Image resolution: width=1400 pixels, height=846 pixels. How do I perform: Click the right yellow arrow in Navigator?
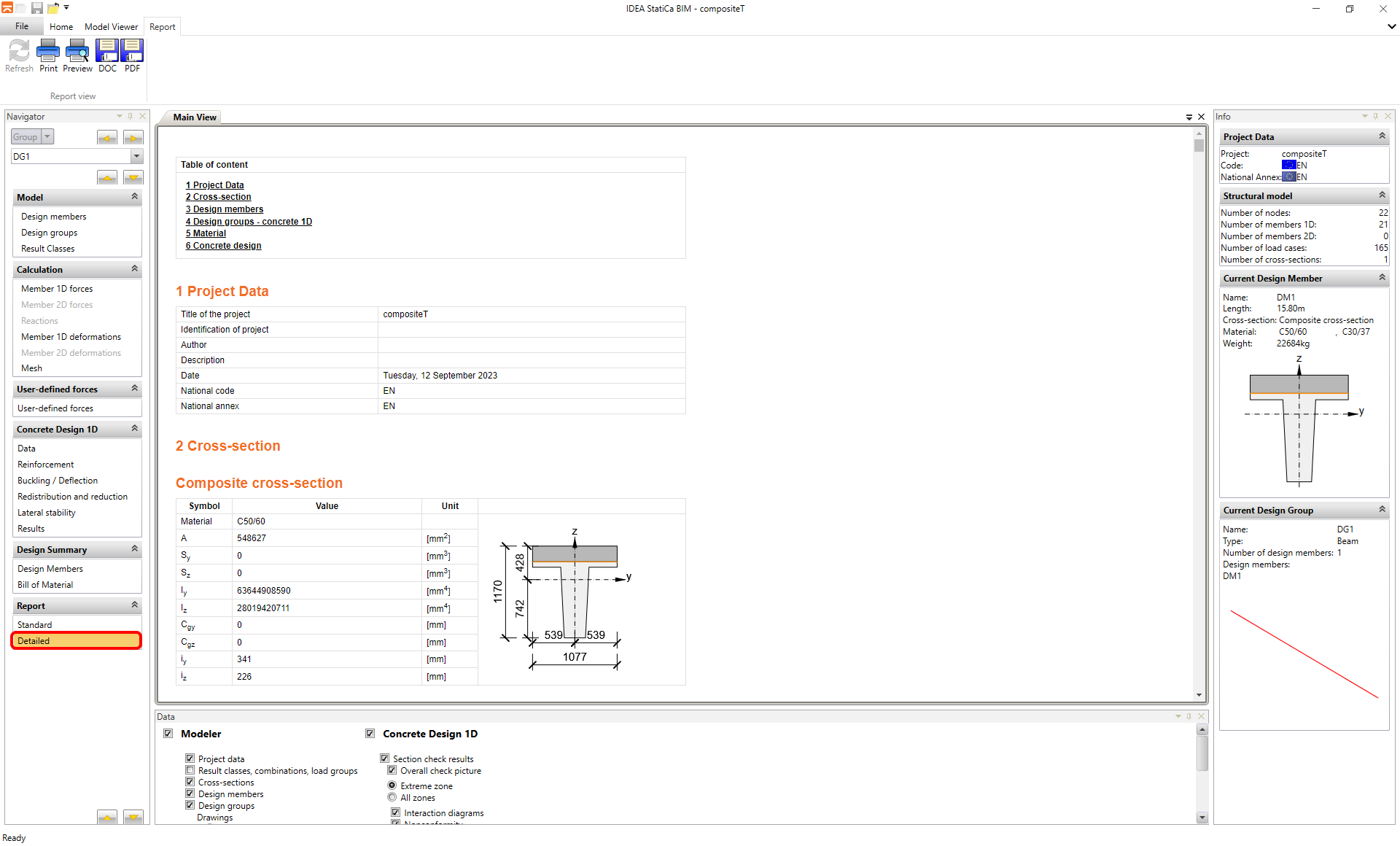[133, 138]
